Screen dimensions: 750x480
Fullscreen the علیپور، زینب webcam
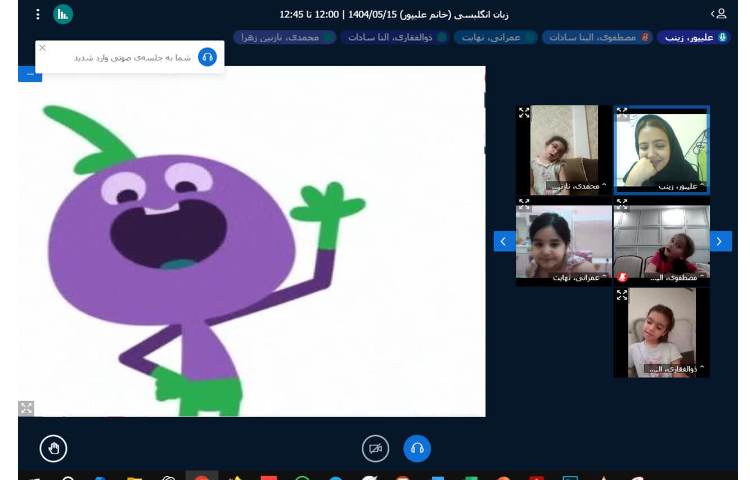coord(622,113)
